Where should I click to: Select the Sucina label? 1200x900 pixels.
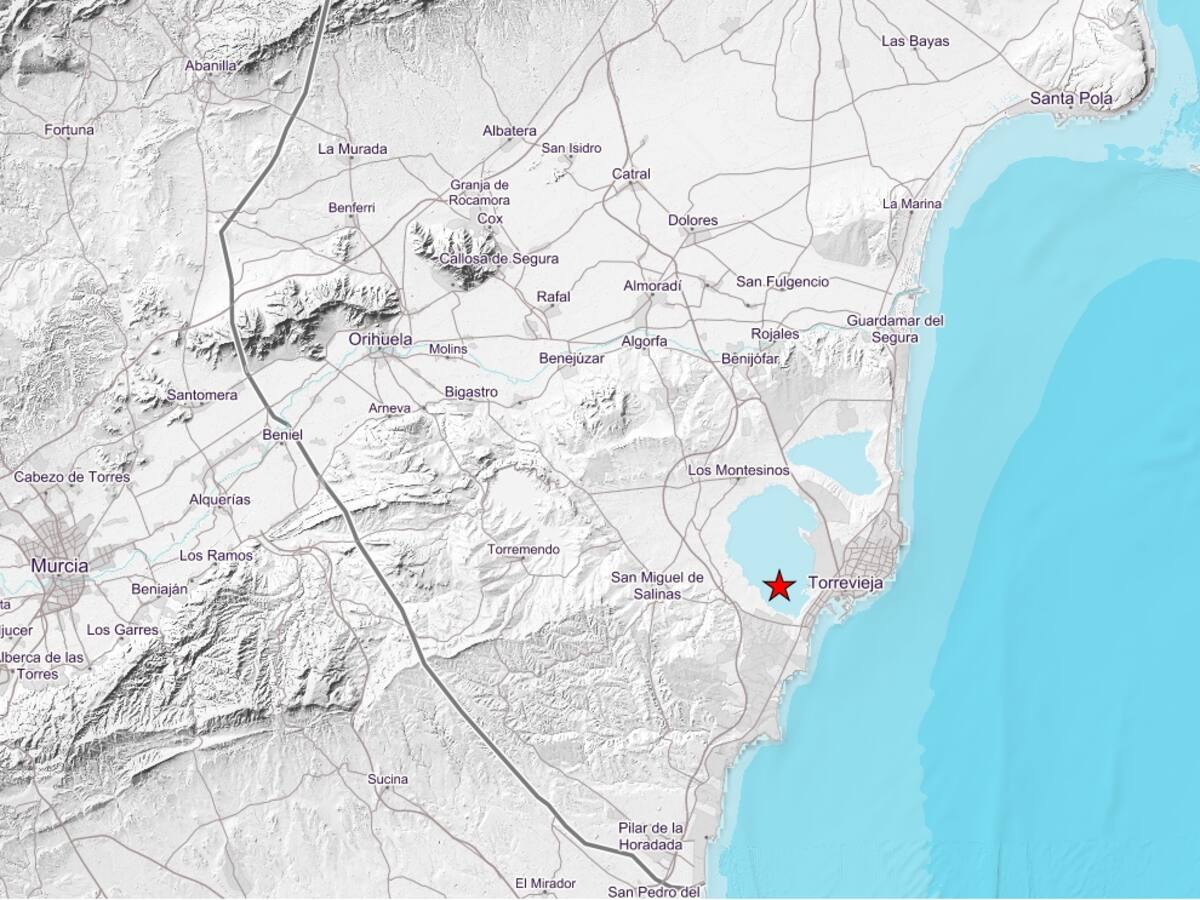point(387,779)
